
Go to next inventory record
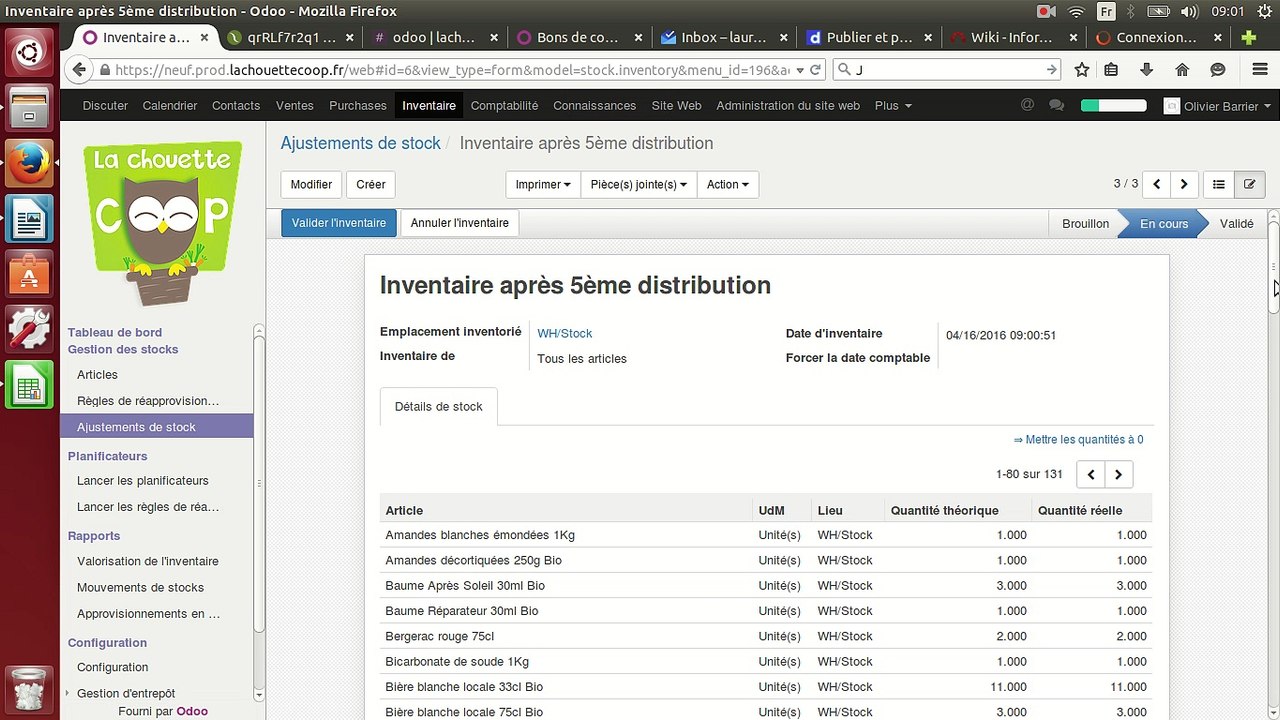tap(1184, 184)
